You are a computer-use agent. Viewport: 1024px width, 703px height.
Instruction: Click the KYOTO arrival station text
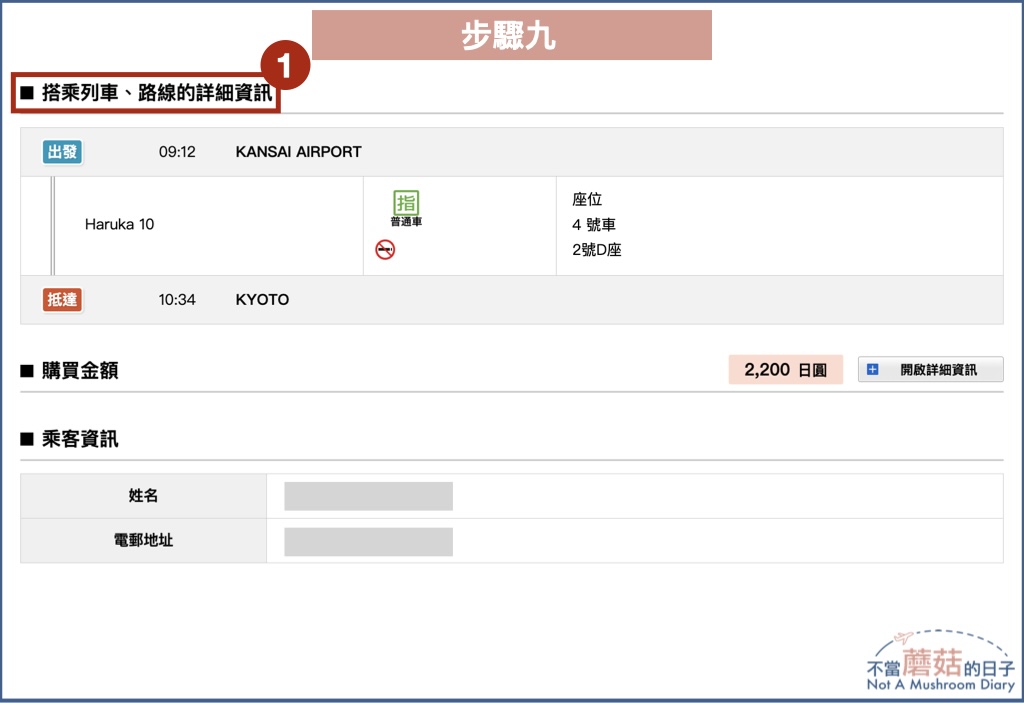click(x=262, y=299)
